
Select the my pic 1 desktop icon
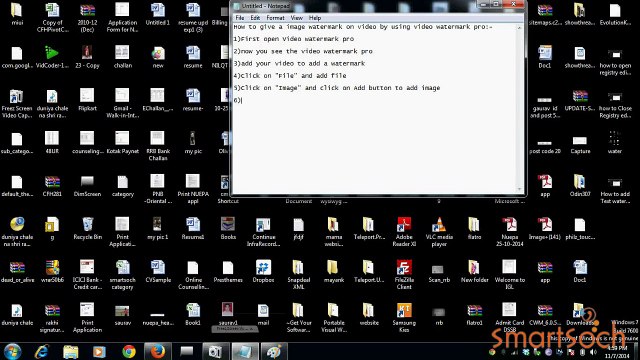coord(158,229)
